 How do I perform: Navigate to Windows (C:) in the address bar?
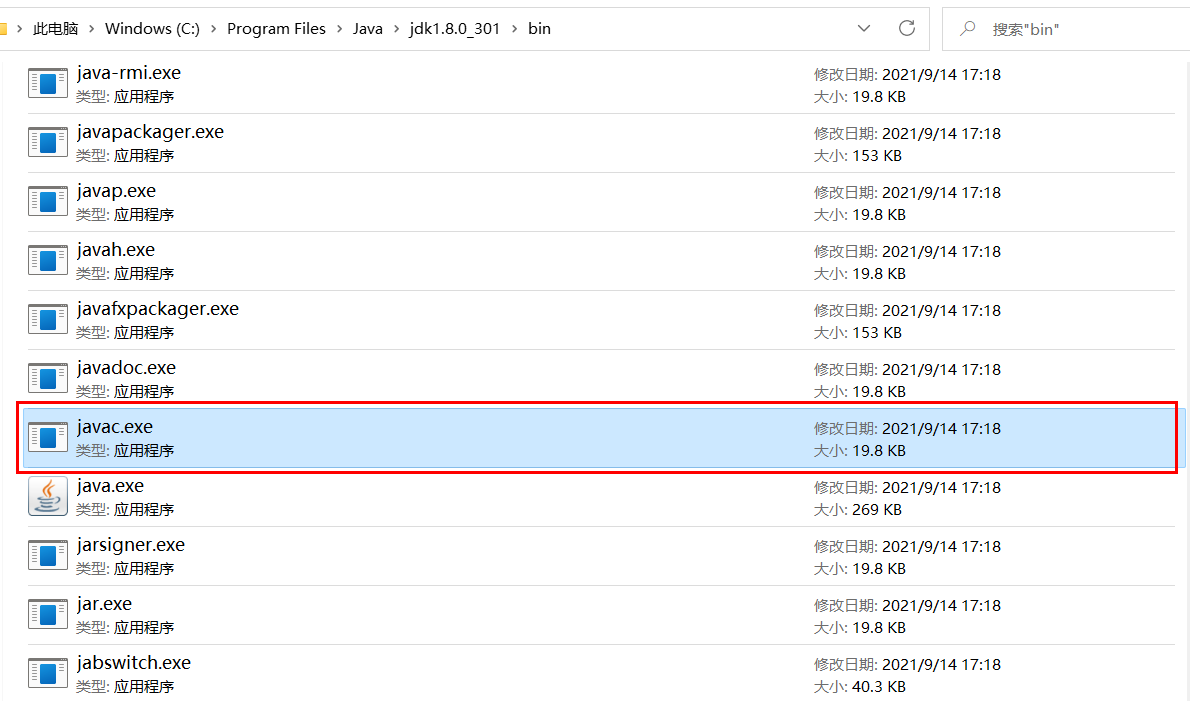[153, 29]
